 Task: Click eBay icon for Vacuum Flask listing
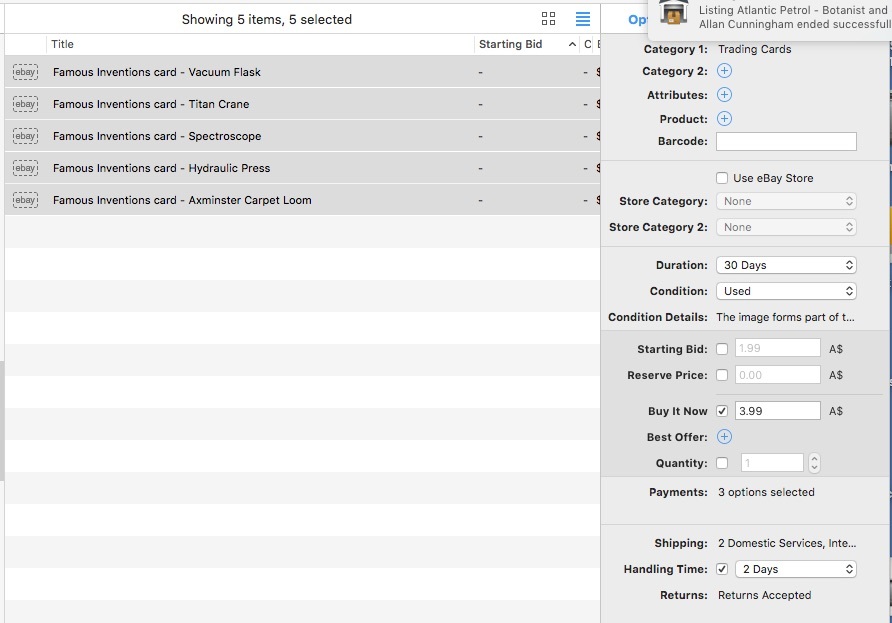coord(25,72)
